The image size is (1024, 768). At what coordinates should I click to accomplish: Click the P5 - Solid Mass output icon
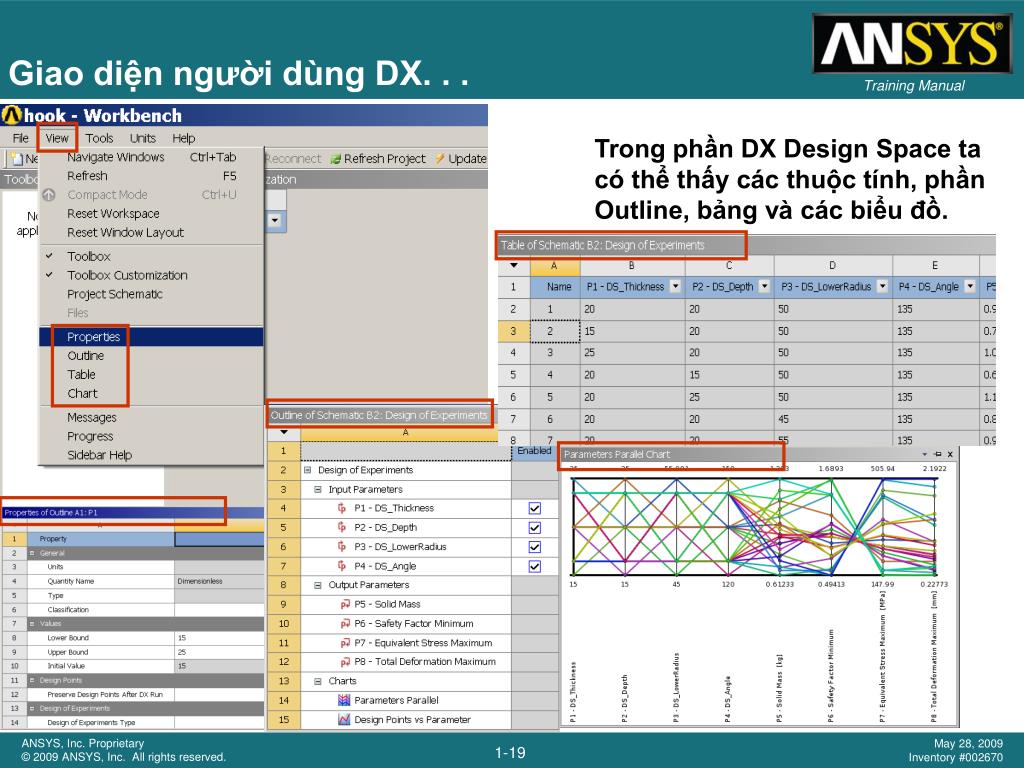point(345,605)
